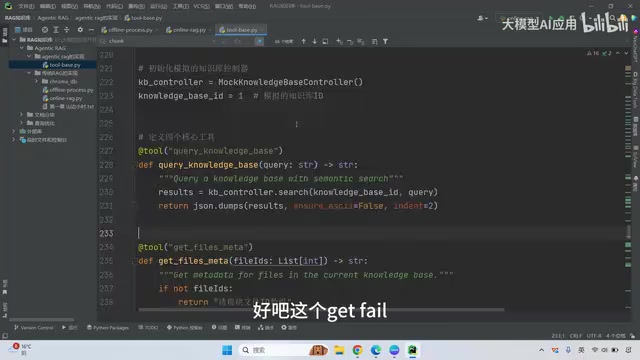Viewport: 640px width, 360px height.
Task: Switch to PyCharm taskbar icon
Action: pos(413,350)
